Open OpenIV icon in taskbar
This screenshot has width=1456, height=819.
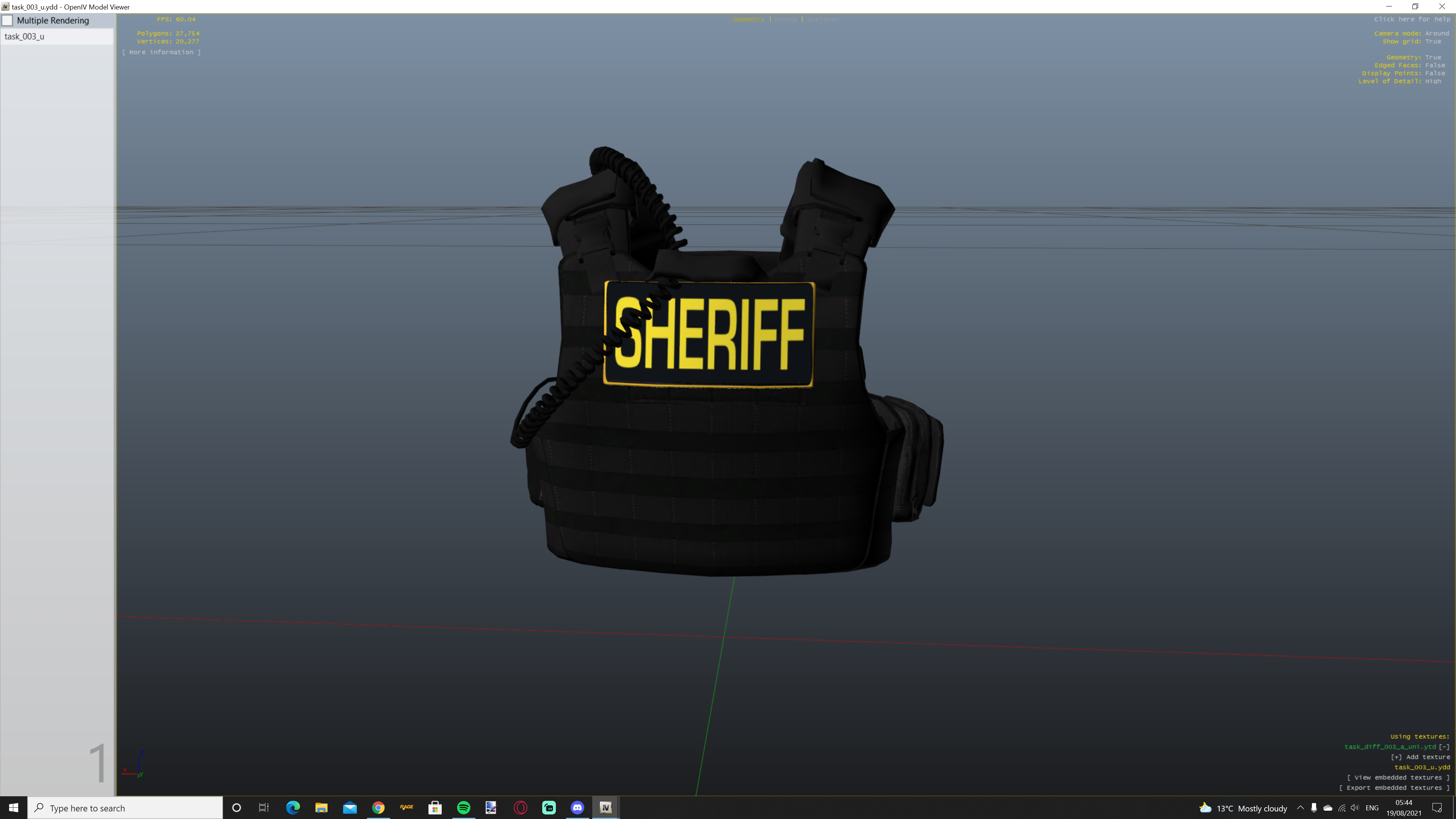pos(606,808)
